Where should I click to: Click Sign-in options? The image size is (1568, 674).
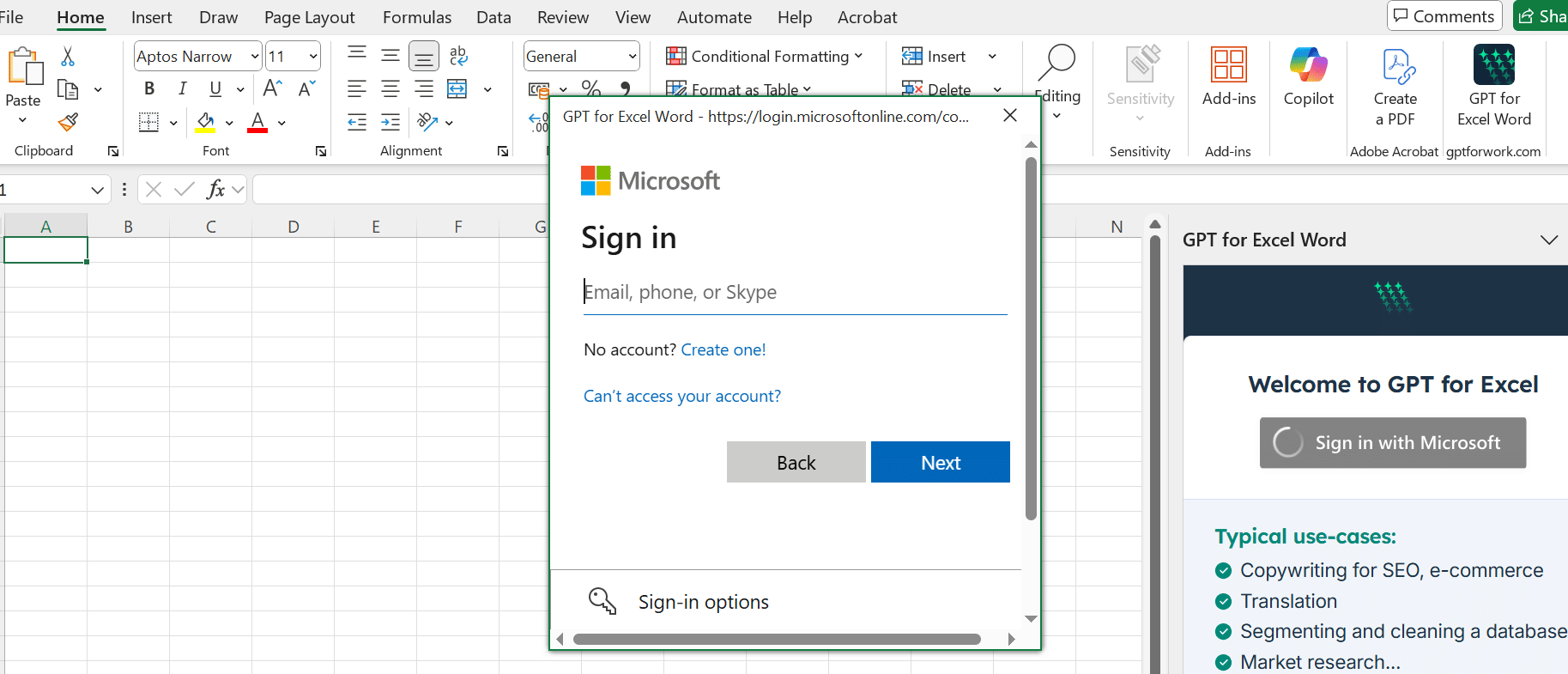click(704, 602)
